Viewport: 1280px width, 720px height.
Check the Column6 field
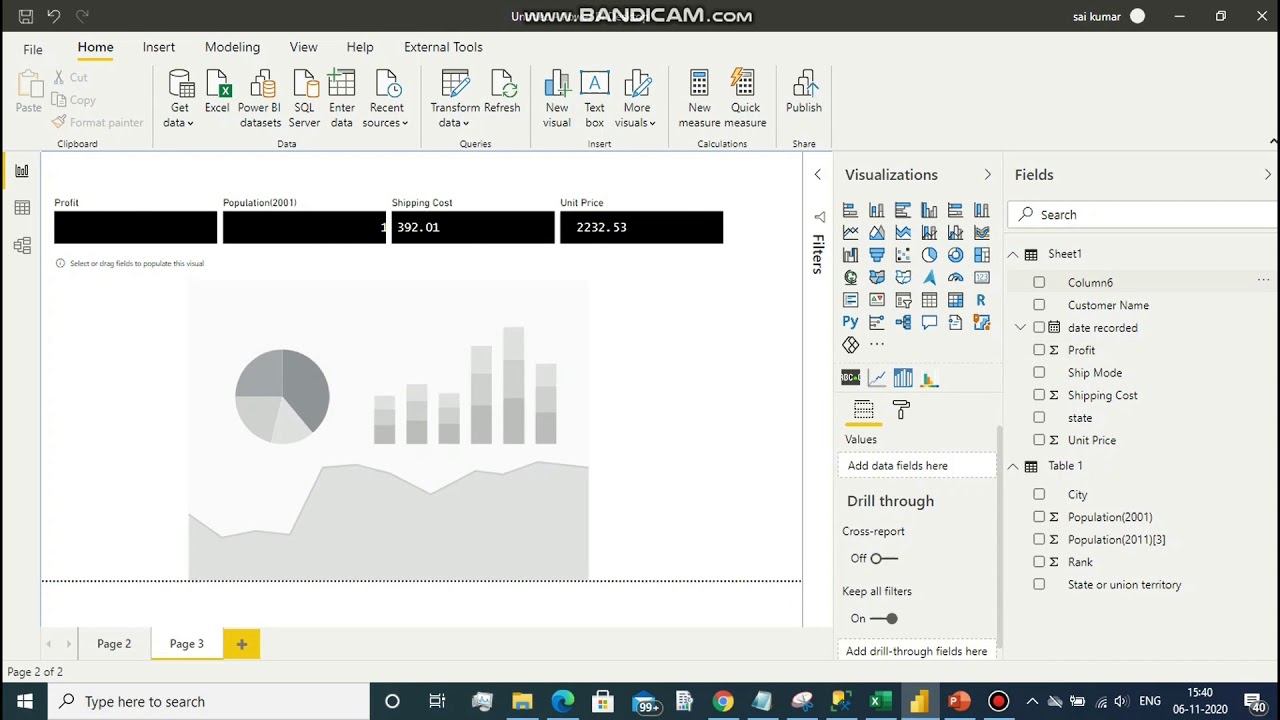pyautogui.click(x=1039, y=283)
